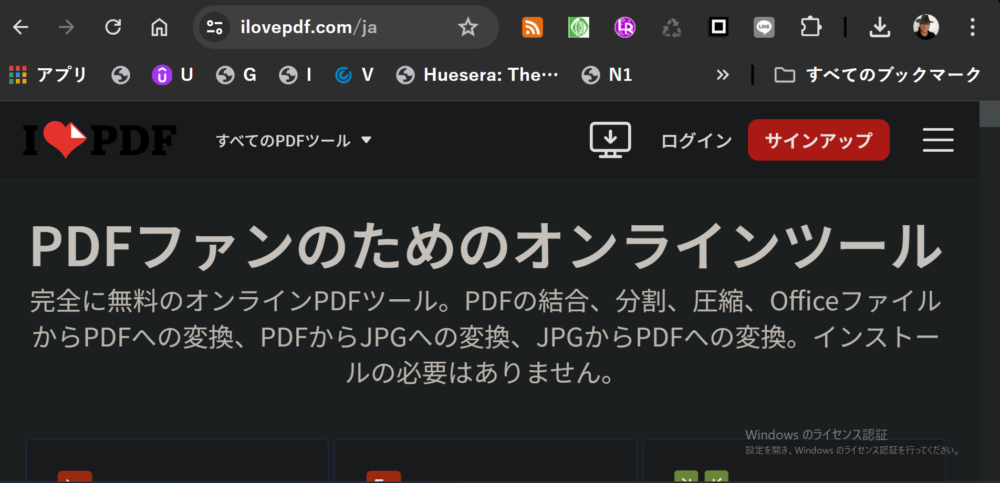Open the Chrome extensions puzzle icon
1000x483 pixels.
coord(811,28)
